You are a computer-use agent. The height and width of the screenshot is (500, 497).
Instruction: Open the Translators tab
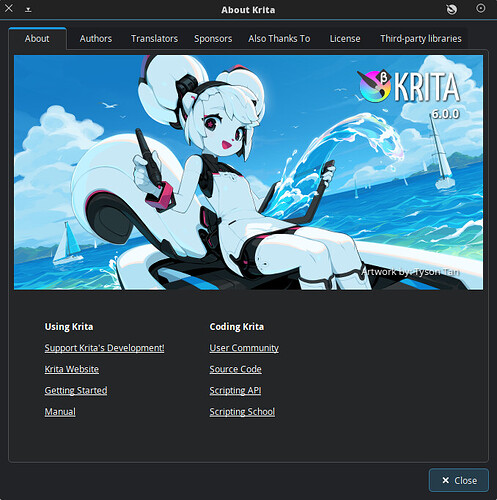point(154,39)
